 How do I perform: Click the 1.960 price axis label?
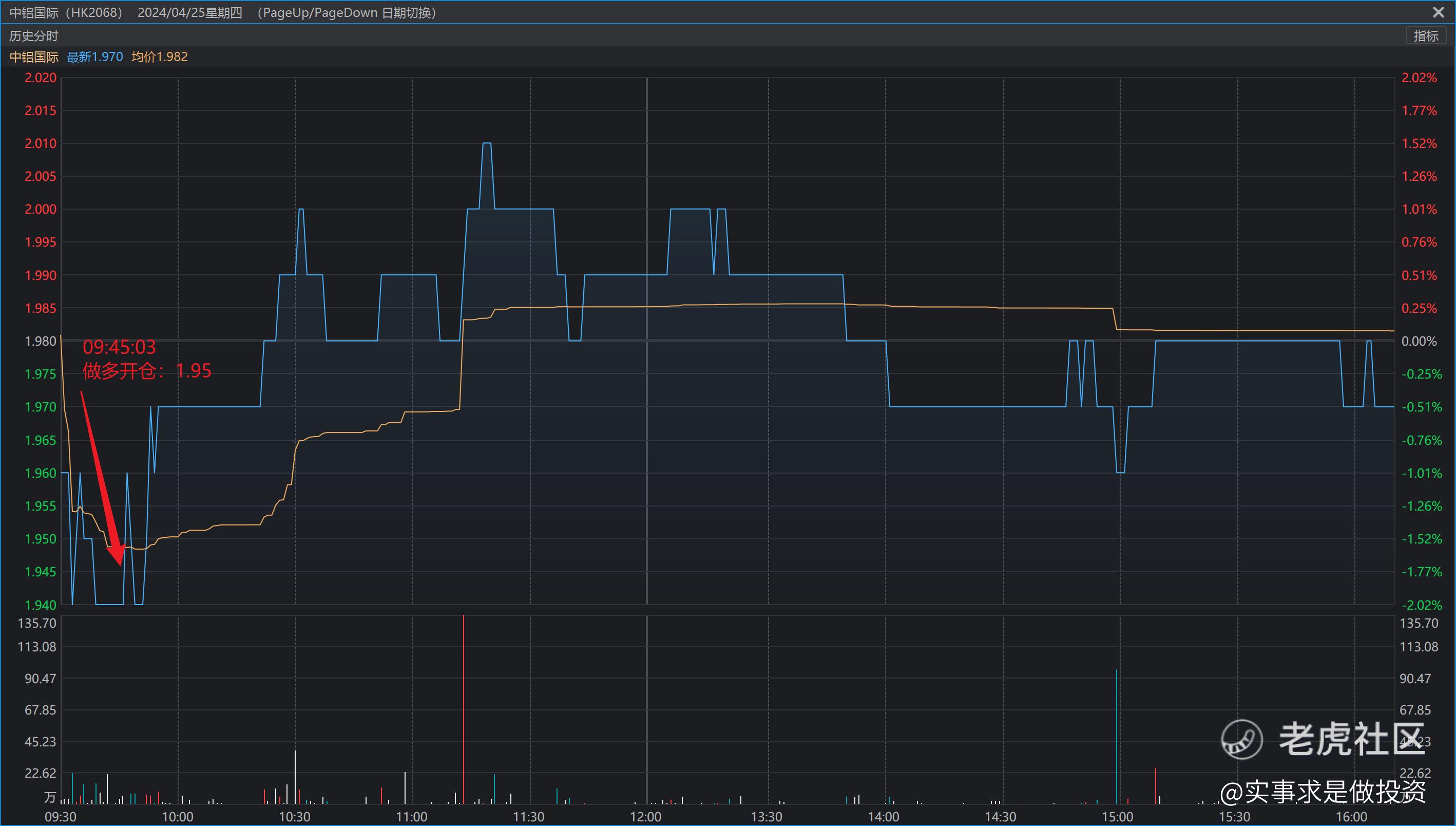40,473
